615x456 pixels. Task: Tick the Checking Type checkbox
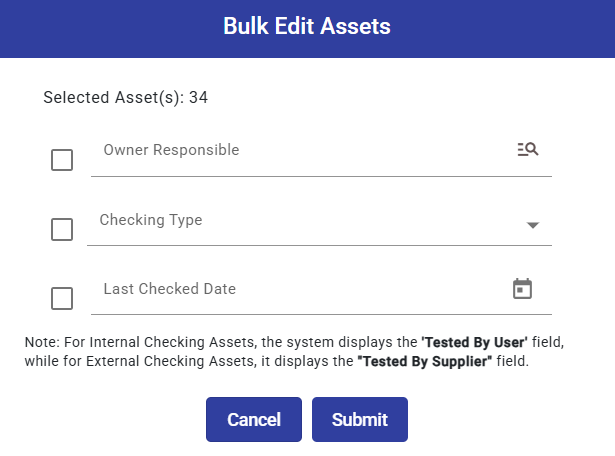pos(62,229)
